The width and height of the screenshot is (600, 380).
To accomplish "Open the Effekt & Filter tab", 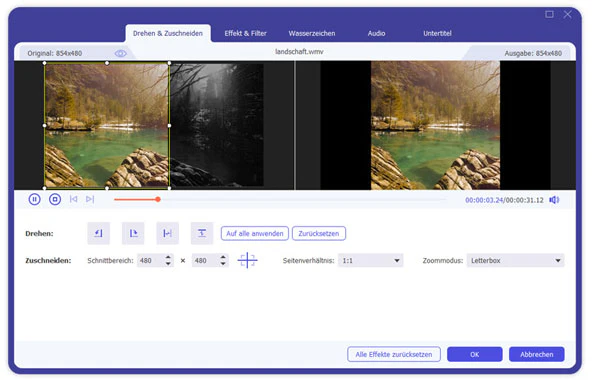I will point(246,33).
